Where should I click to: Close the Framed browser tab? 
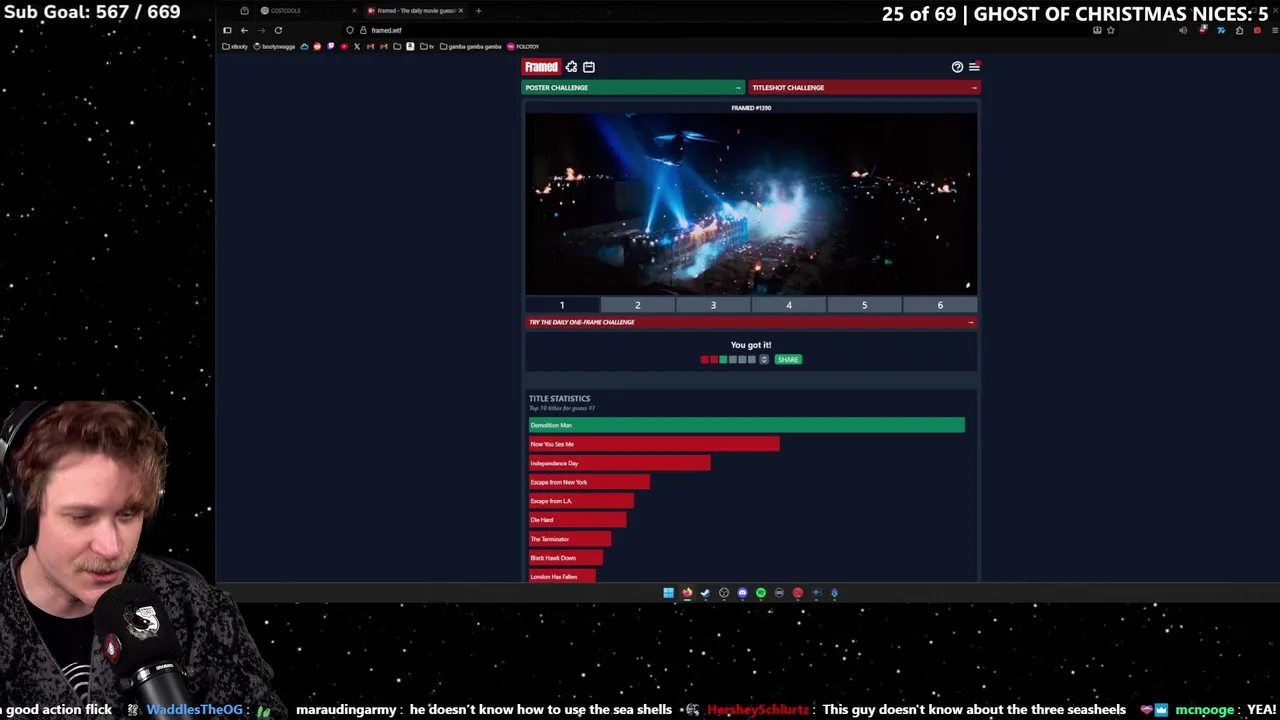[x=461, y=11]
